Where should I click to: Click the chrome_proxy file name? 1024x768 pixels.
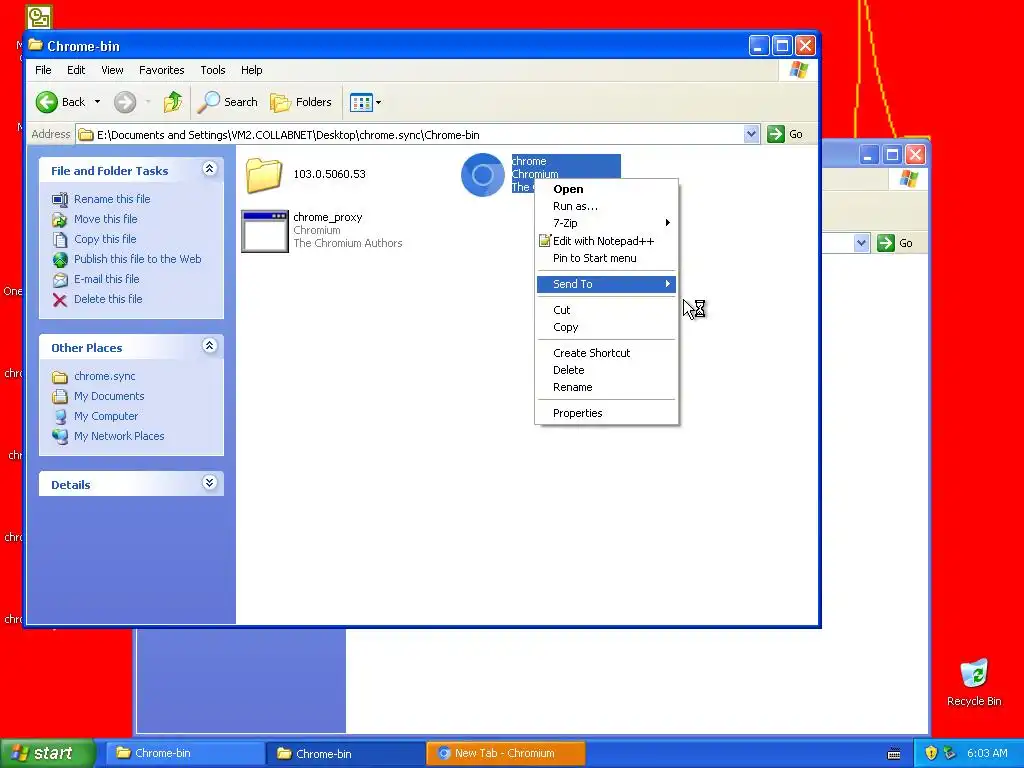(x=328, y=217)
